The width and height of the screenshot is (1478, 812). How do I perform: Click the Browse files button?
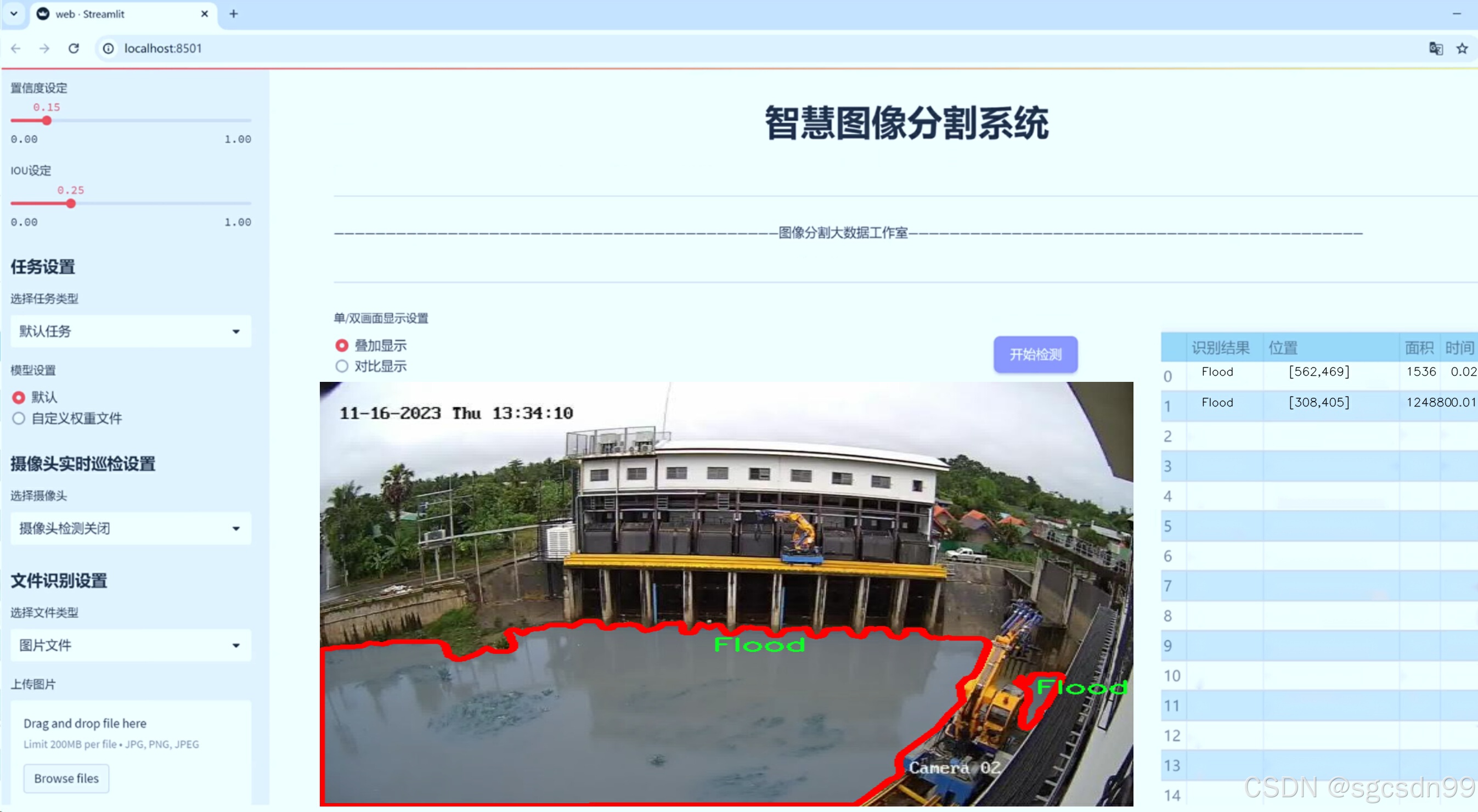tap(66, 778)
